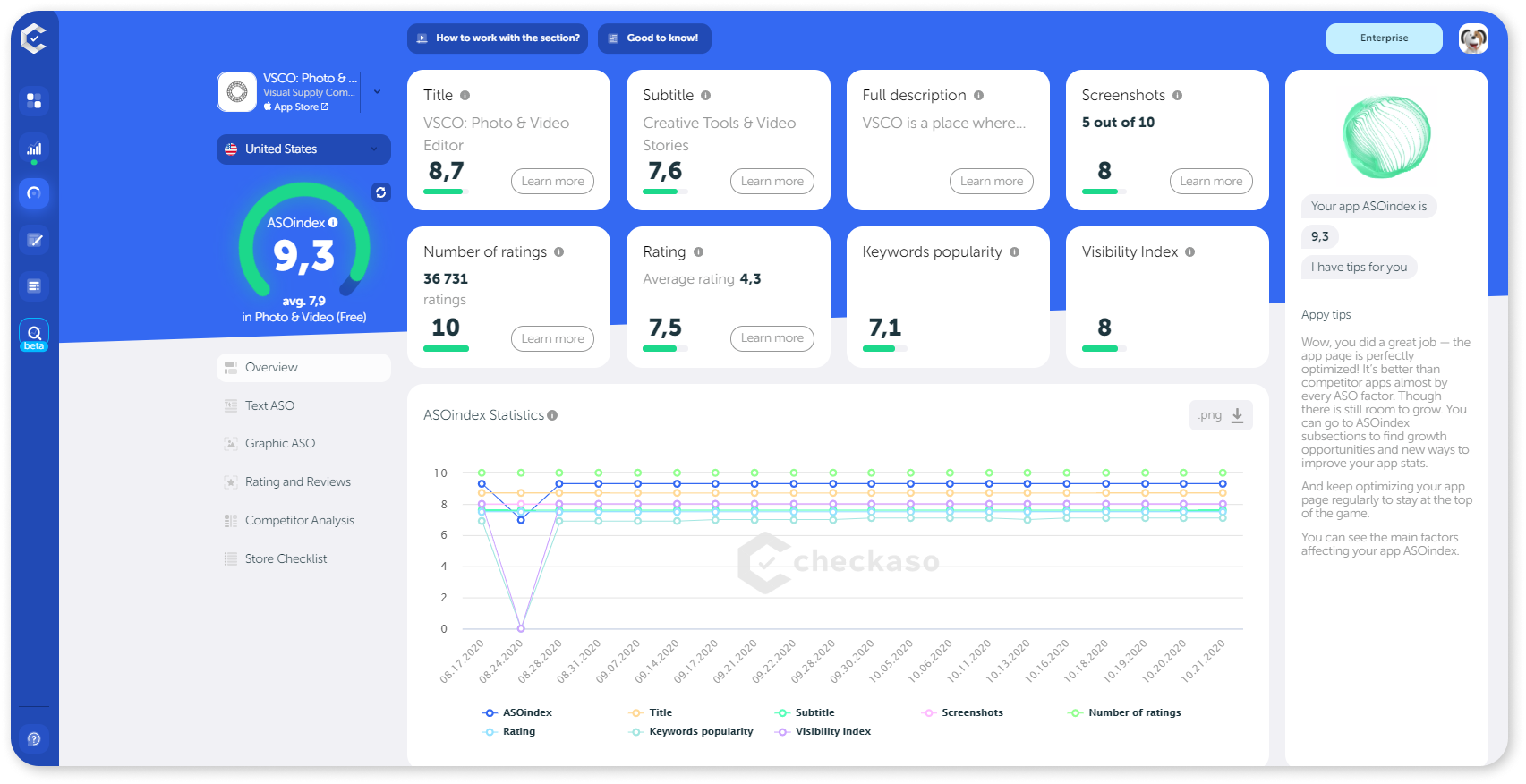This screenshot has height=784, width=1526.
Task: Open the help question icon in sidebar
Action: [x=34, y=739]
